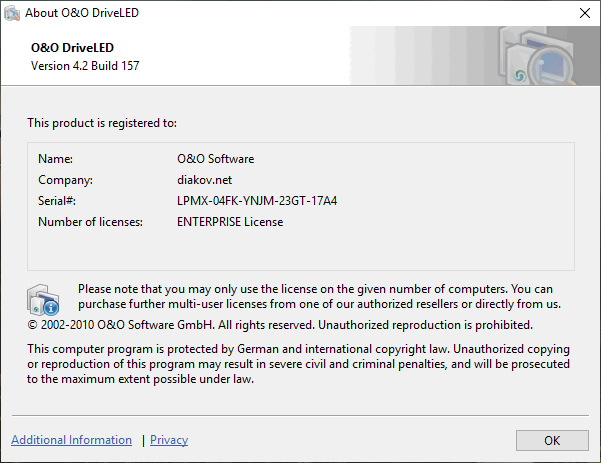Screen dimensions: 601x463
Task: Open the Privacy link
Action: point(169,440)
